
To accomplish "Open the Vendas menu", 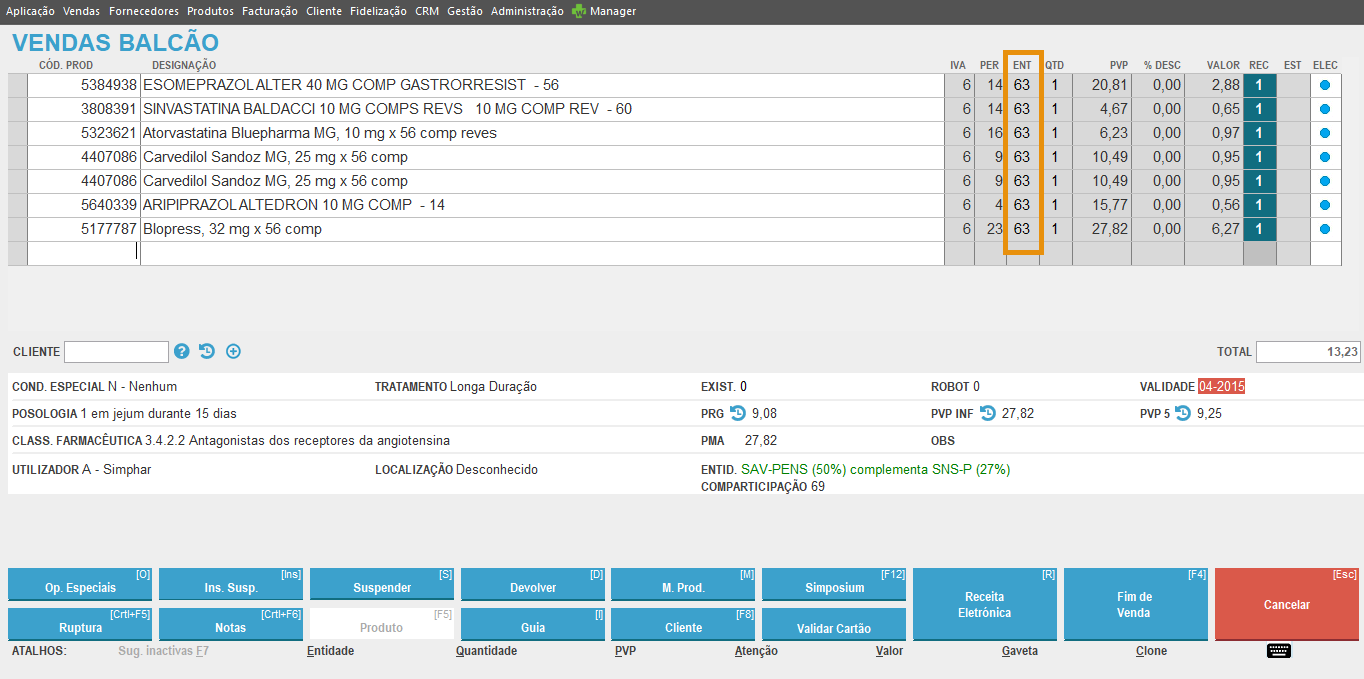I will (81, 11).
